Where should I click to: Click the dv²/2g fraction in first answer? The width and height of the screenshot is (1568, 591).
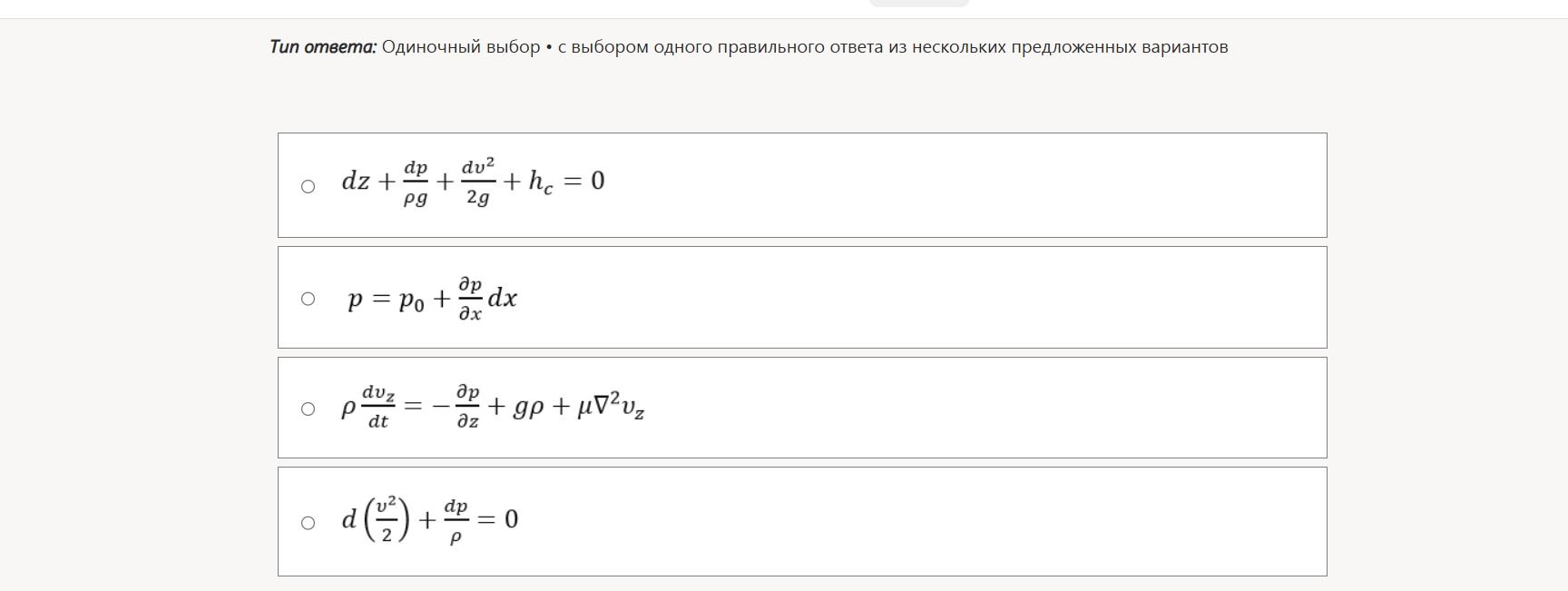478,182
